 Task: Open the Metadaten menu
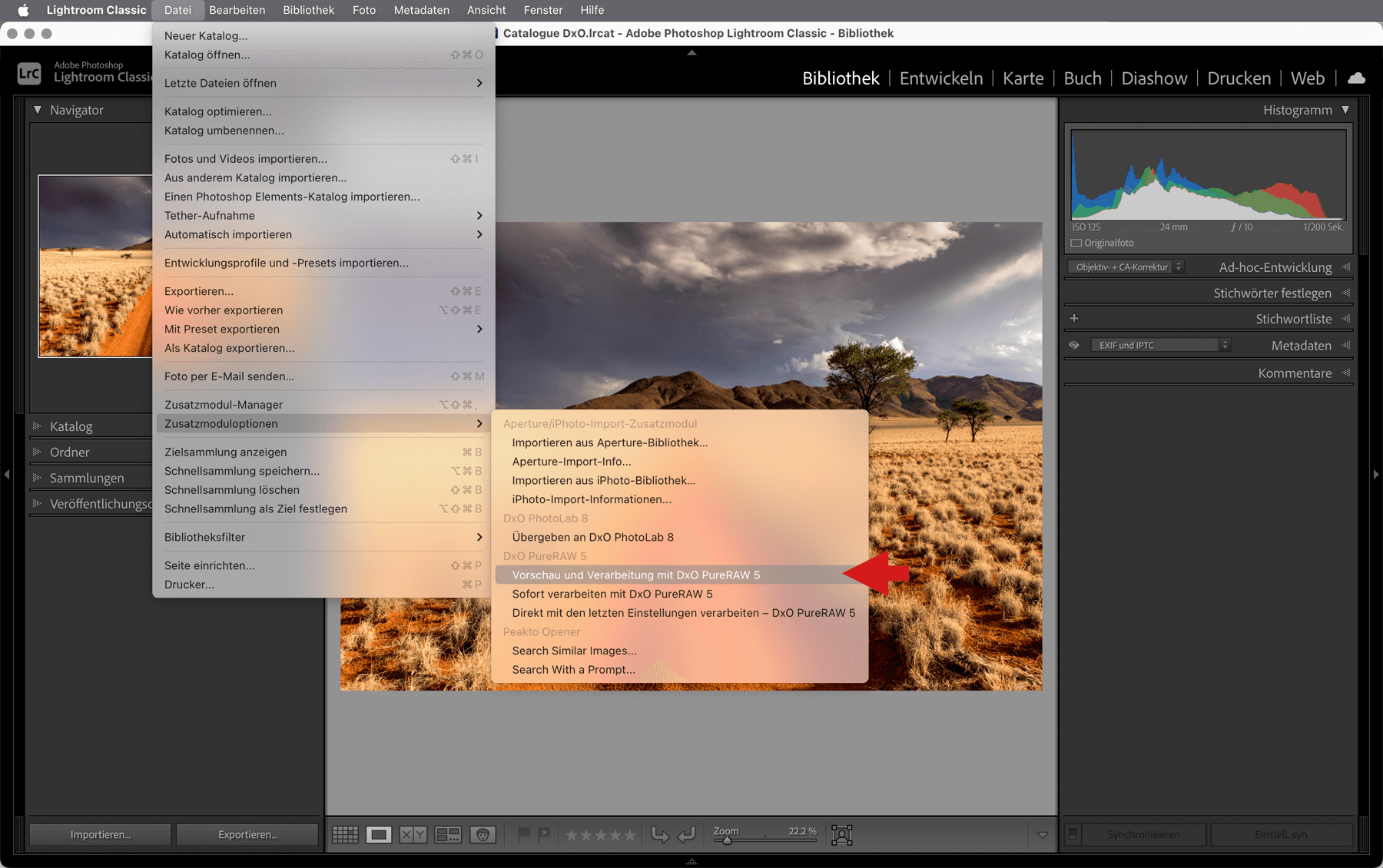(421, 10)
